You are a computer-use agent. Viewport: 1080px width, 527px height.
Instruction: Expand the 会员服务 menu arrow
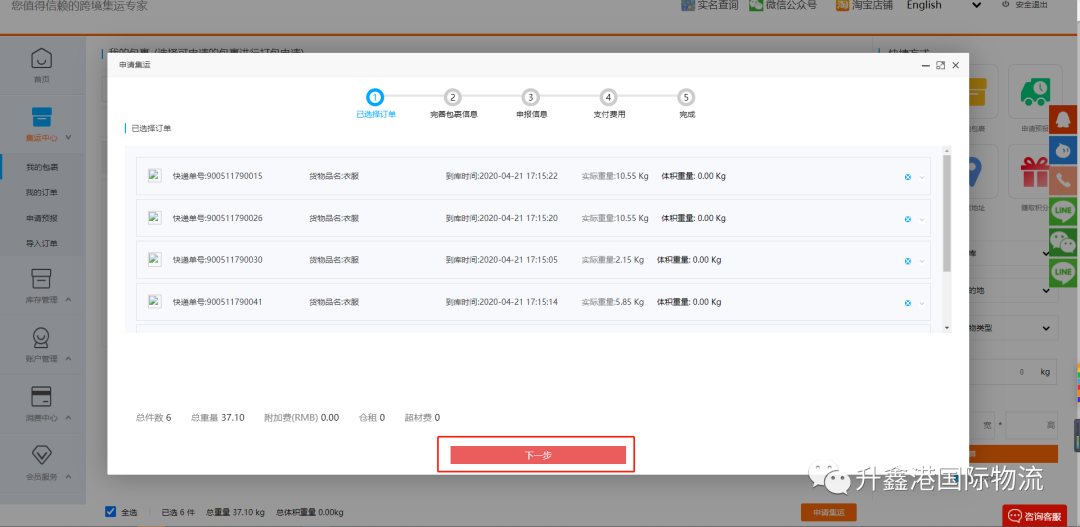click(x=68, y=477)
